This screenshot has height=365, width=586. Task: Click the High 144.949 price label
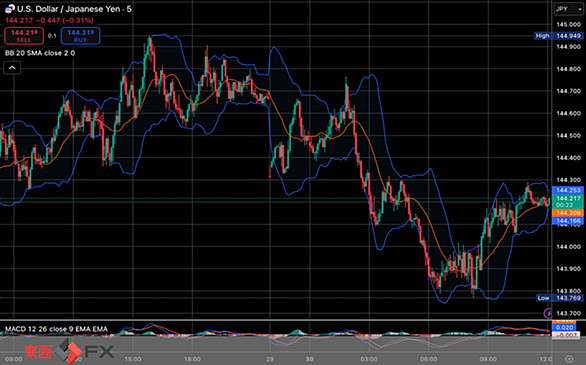[x=558, y=36]
